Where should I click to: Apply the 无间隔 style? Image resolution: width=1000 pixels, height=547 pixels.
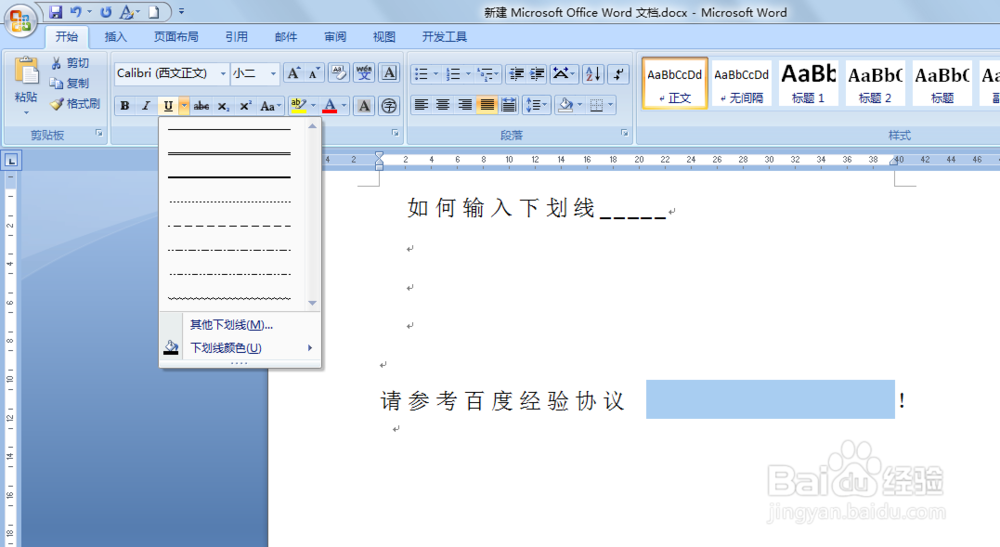pos(741,84)
